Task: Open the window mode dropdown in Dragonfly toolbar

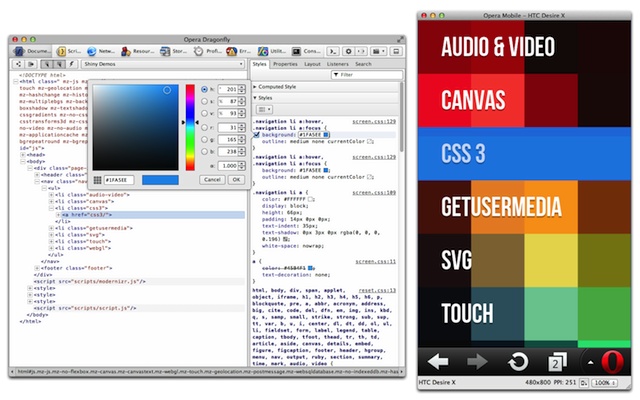Action: [378, 51]
